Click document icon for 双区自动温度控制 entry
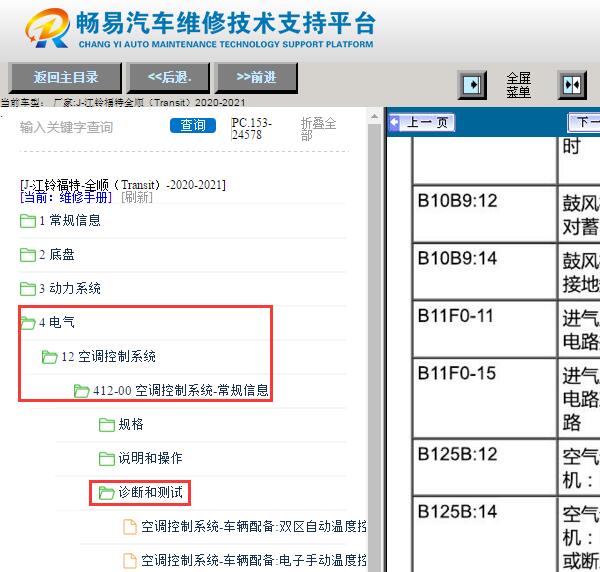This screenshot has height=572, width=600. pos(130,527)
